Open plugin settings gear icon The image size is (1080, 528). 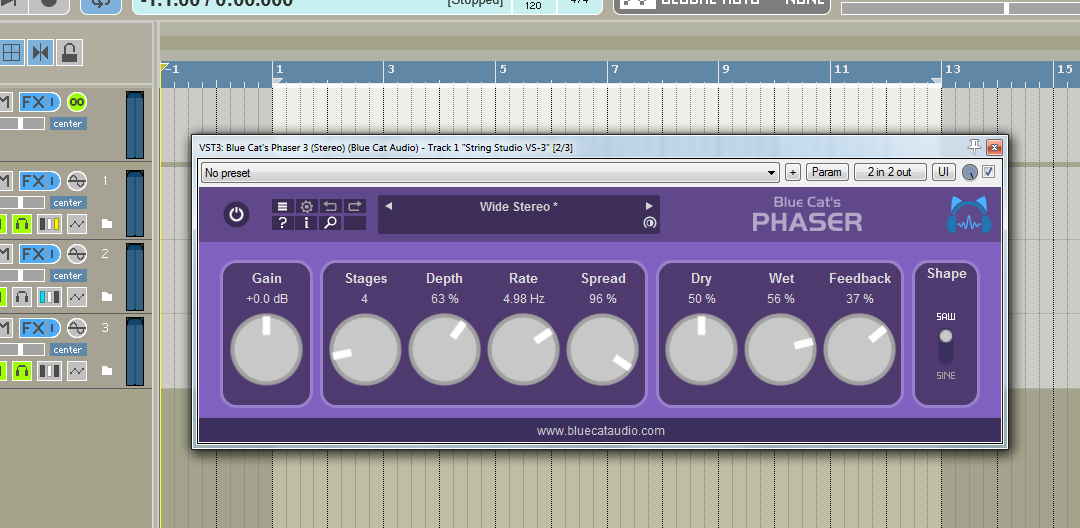point(307,206)
